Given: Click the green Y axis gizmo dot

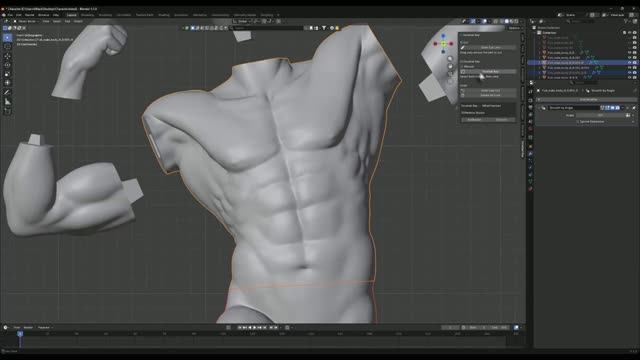Looking at the screenshot, I should 443,43.
